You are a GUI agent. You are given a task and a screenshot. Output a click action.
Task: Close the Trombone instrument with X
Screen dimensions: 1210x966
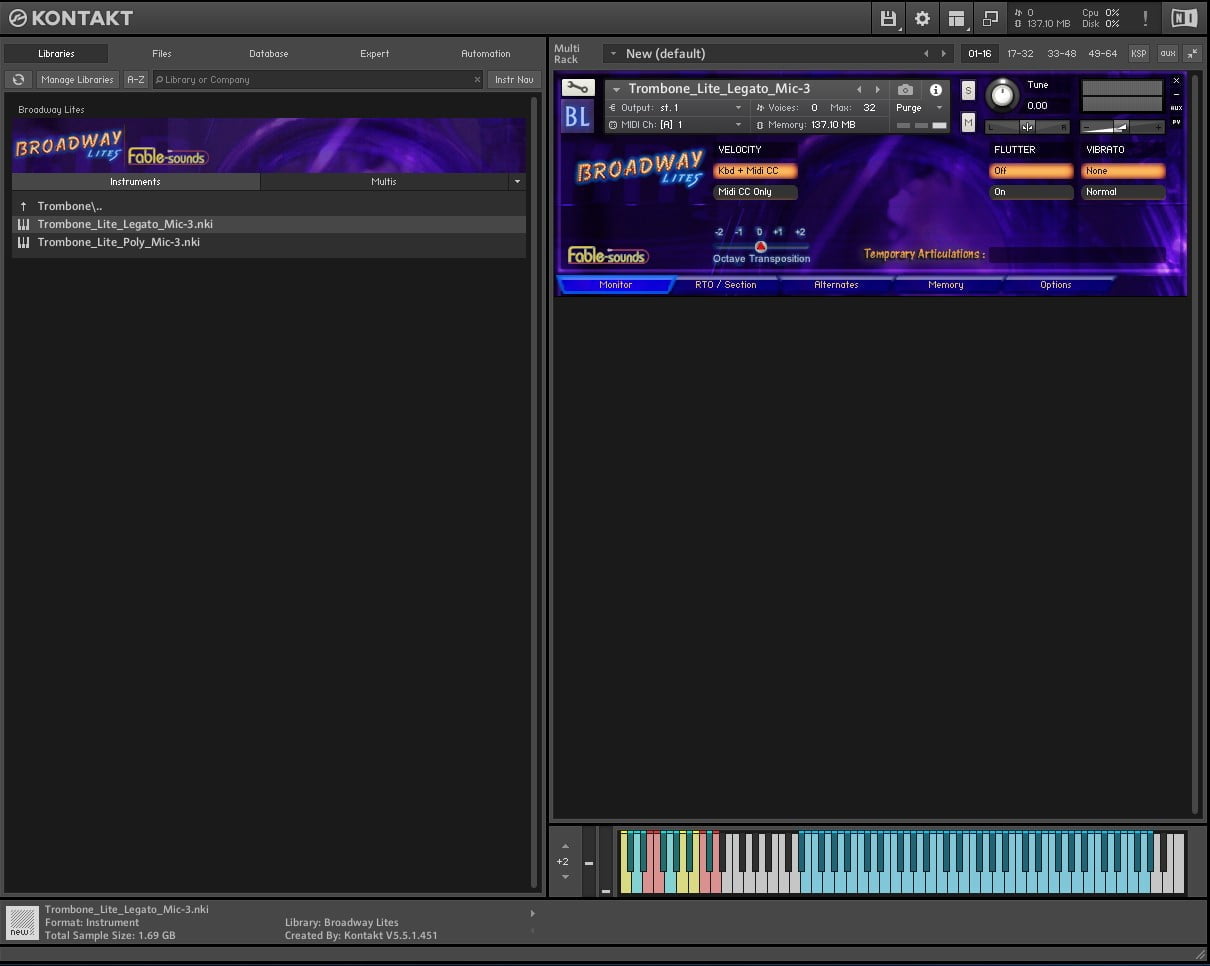(x=1176, y=80)
